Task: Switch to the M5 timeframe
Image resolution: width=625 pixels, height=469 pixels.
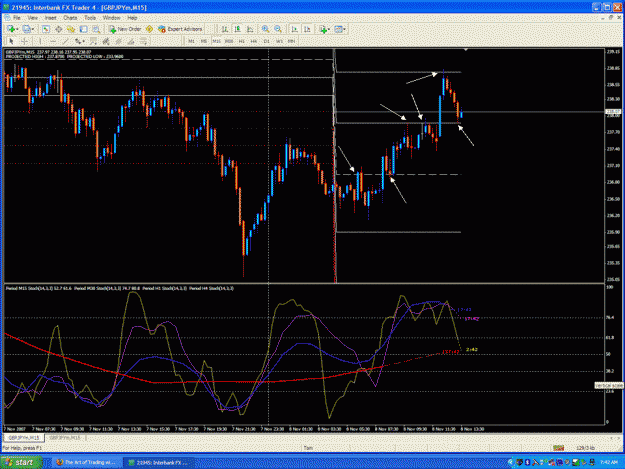Action: click(204, 41)
